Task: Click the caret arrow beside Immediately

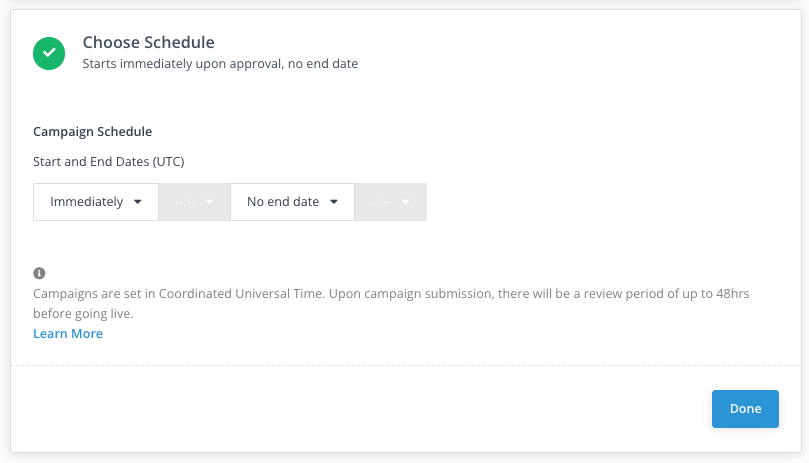Action: [138, 202]
